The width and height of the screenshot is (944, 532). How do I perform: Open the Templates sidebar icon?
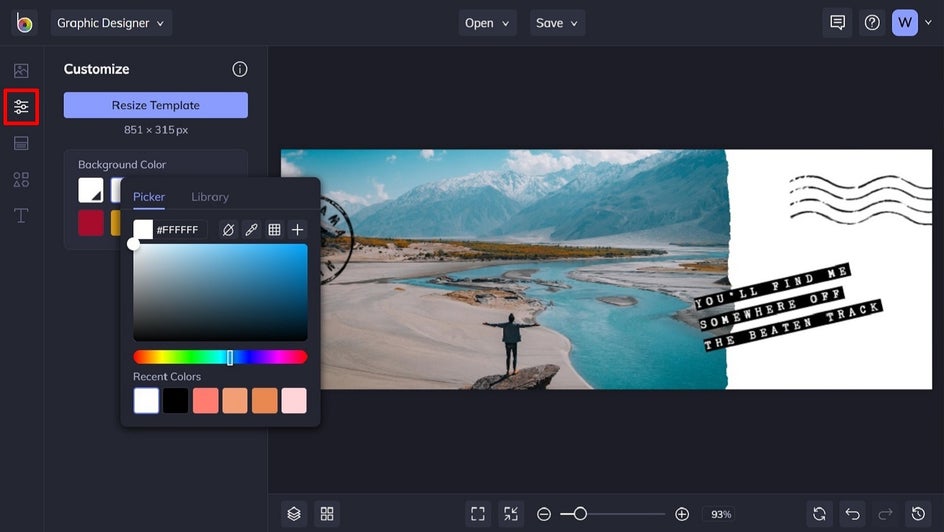click(21, 143)
